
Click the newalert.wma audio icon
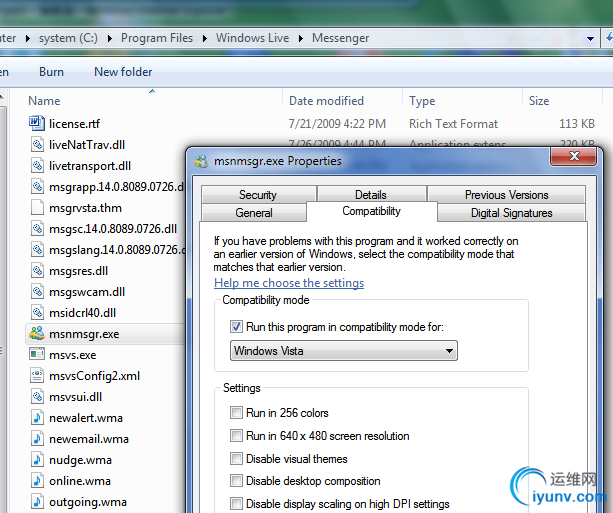pyautogui.click(x=37, y=418)
